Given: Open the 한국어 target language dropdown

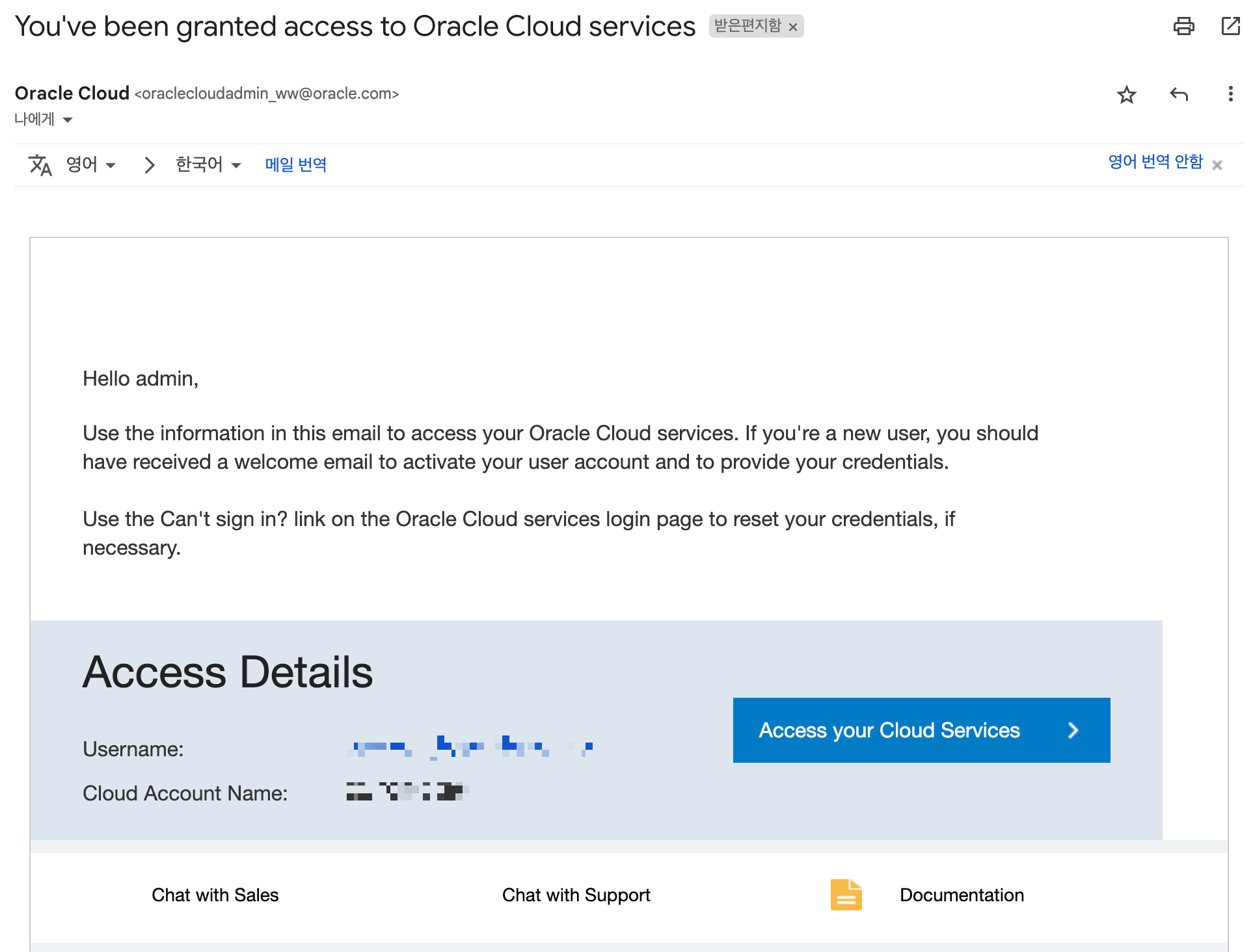Looking at the screenshot, I should coord(208,165).
